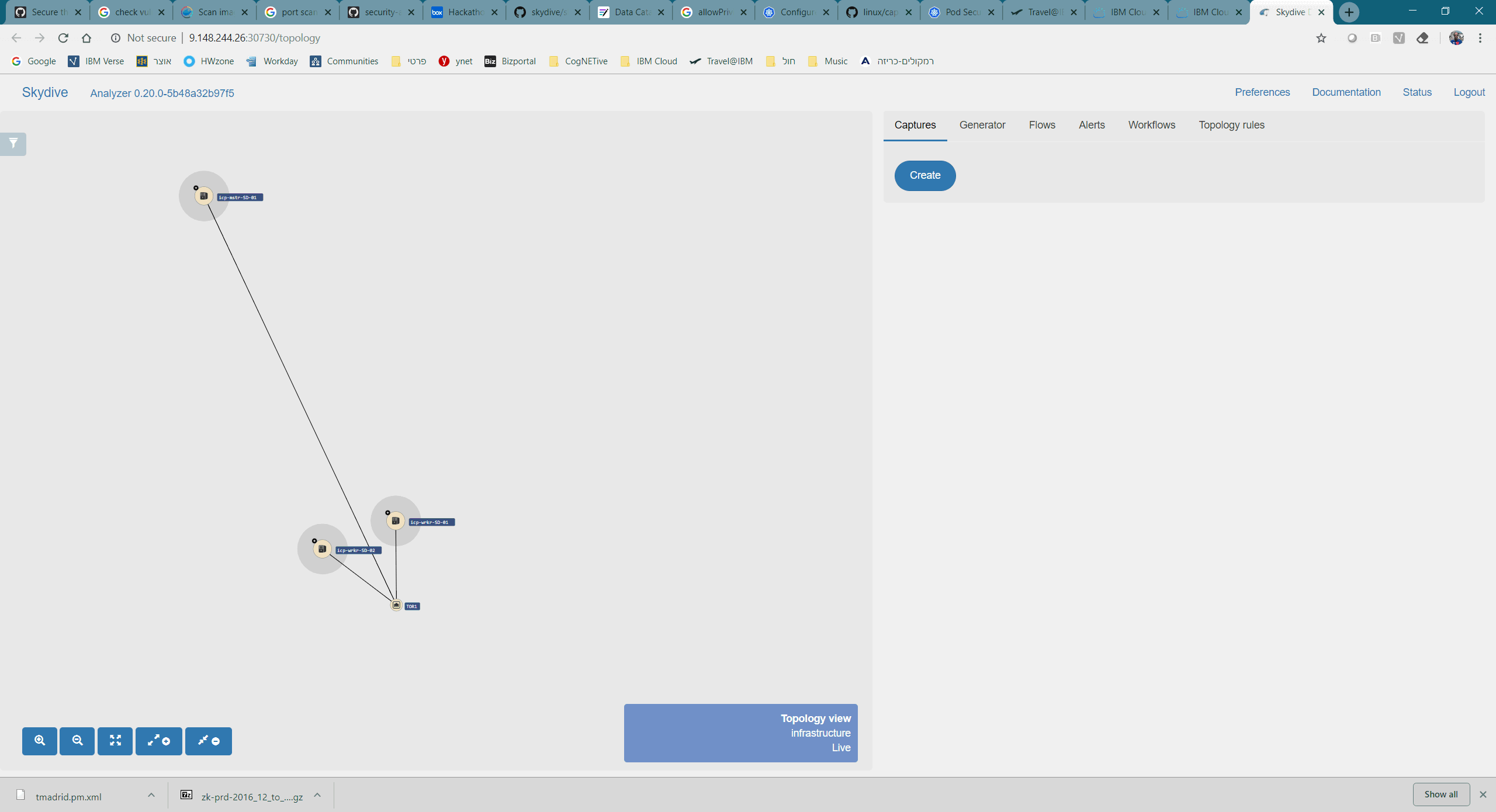1496x812 pixels.
Task: Select the zoom-in magnifier tool
Action: point(39,741)
